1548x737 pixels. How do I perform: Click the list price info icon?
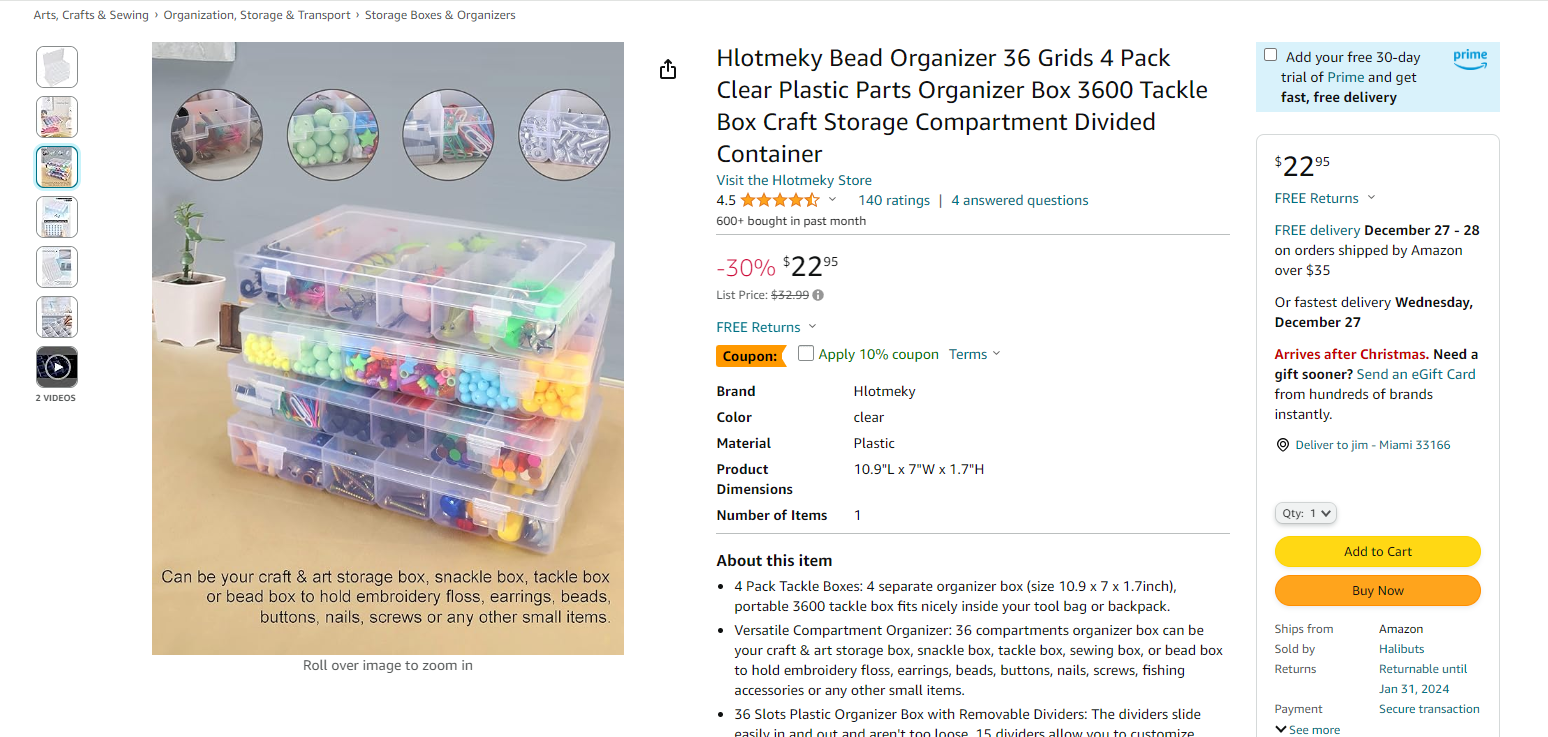pos(818,295)
